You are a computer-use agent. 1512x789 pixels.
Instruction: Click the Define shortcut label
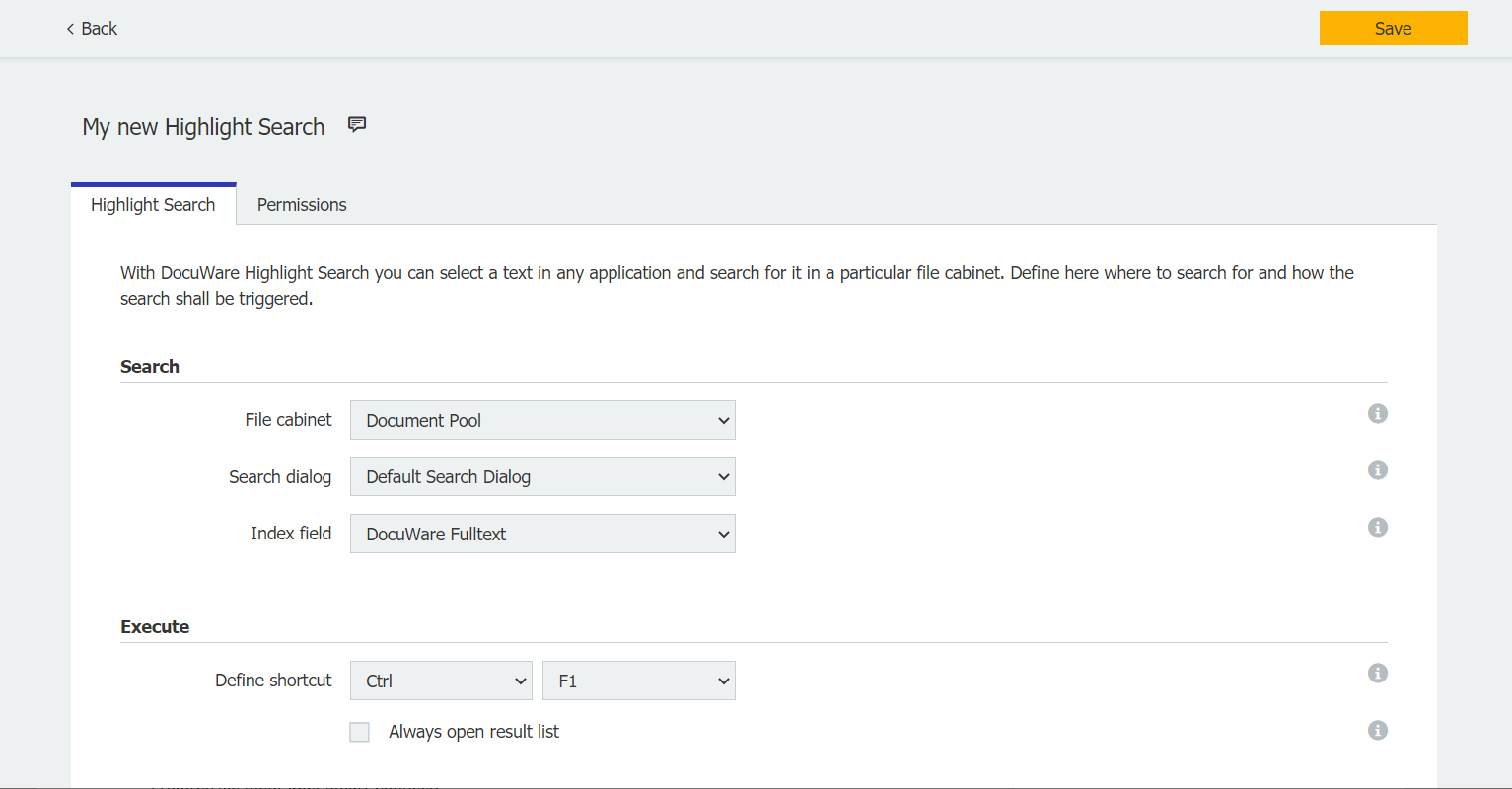pos(273,681)
